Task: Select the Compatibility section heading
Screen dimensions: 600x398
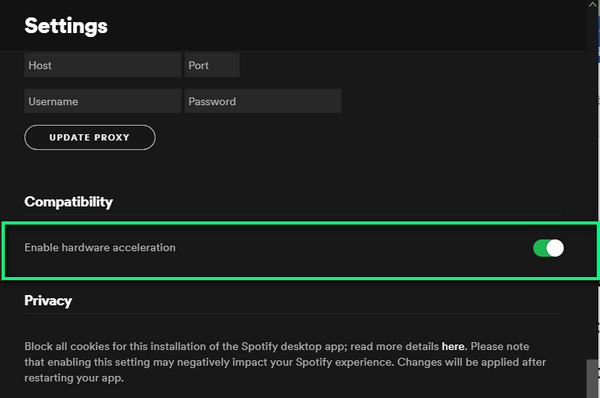Action: click(x=68, y=202)
